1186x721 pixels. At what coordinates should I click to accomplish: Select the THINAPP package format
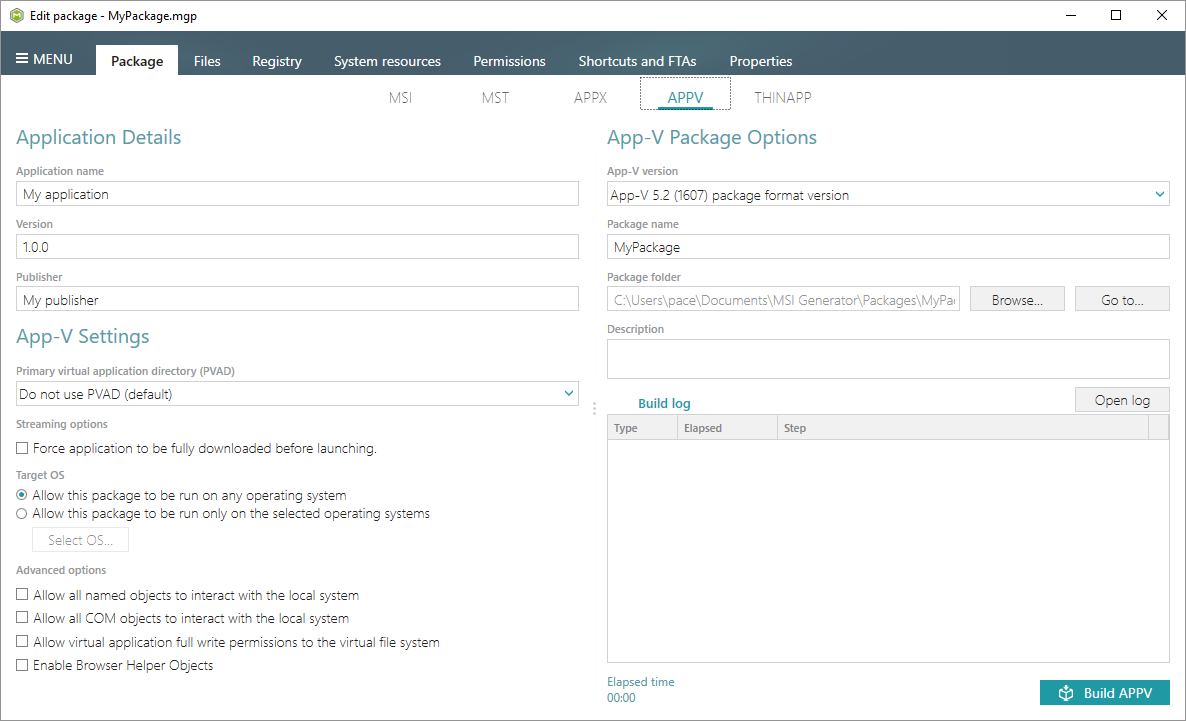click(782, 98)
